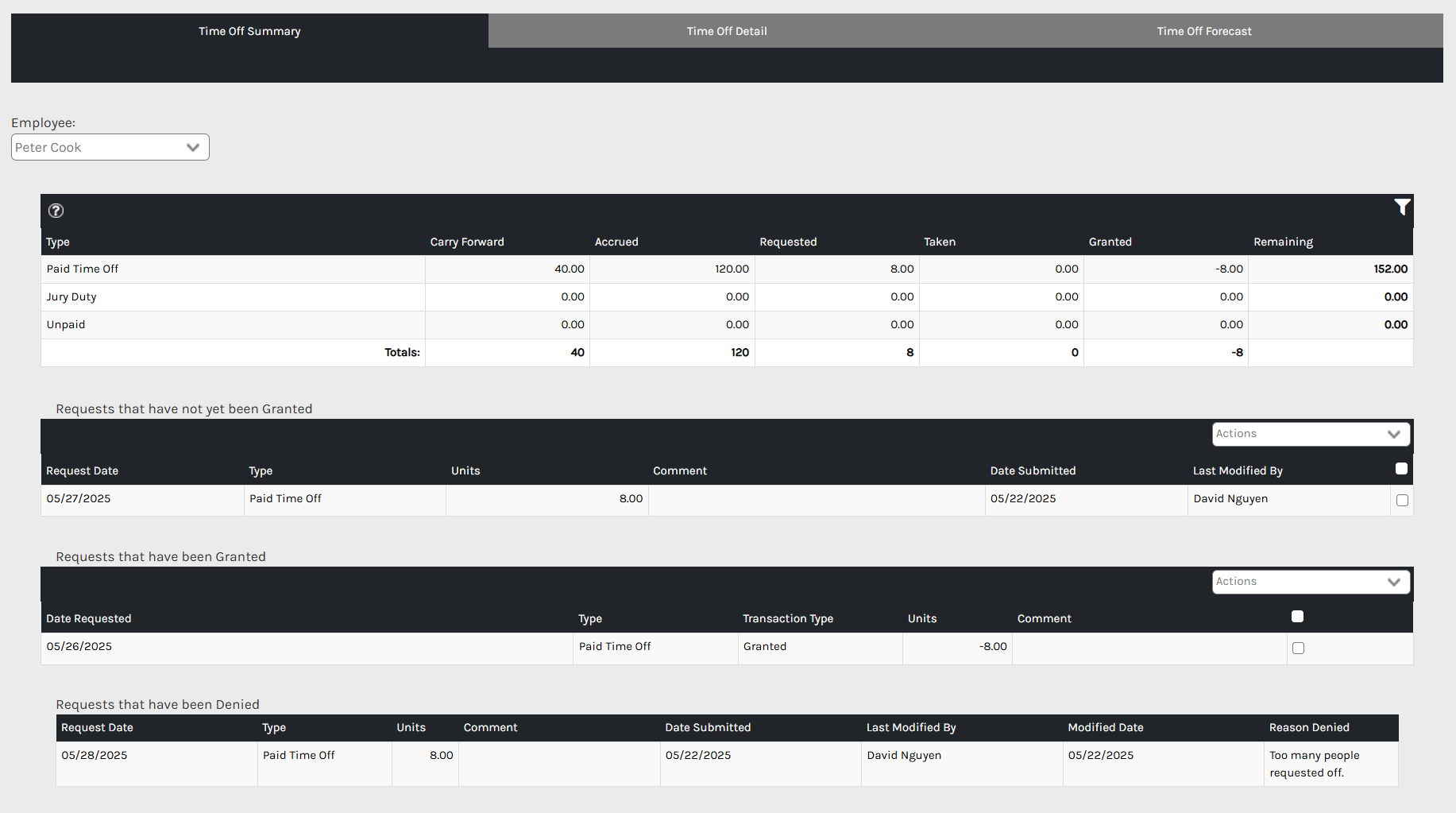
Task: Click the Requested column header
Action: [788, 242]
